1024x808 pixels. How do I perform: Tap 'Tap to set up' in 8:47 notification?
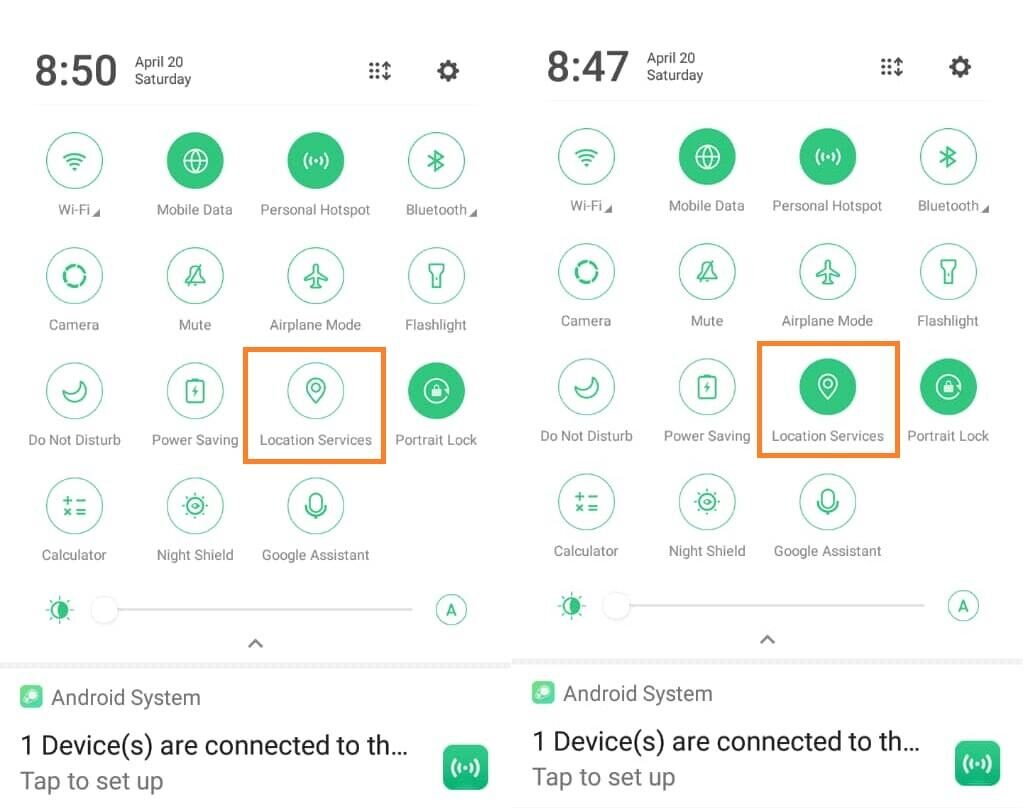[603, 777]
